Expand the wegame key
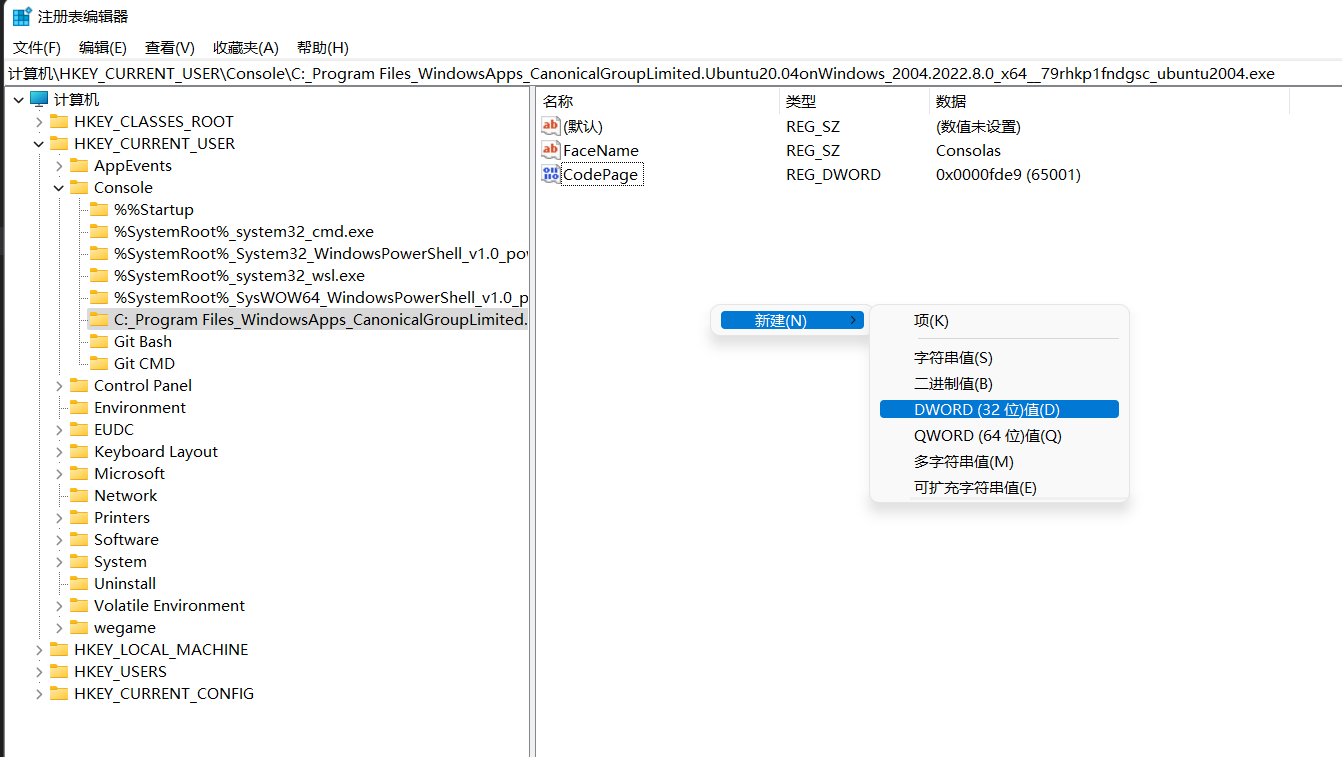The height and width of the screenshot is (757, 1342). pos(59,627)
